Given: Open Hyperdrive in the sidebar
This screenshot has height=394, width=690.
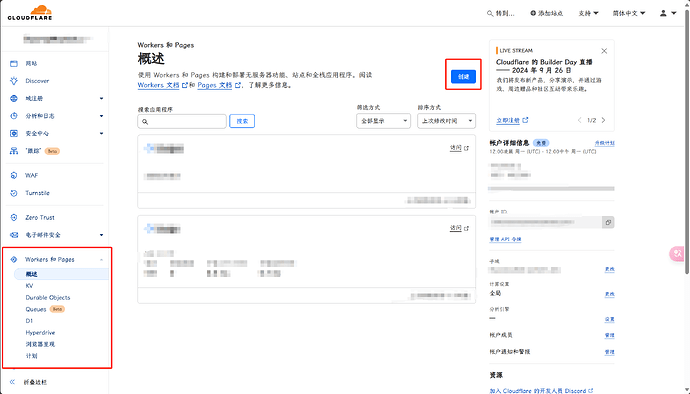Looking at the screenshot, I should point(40,332).
